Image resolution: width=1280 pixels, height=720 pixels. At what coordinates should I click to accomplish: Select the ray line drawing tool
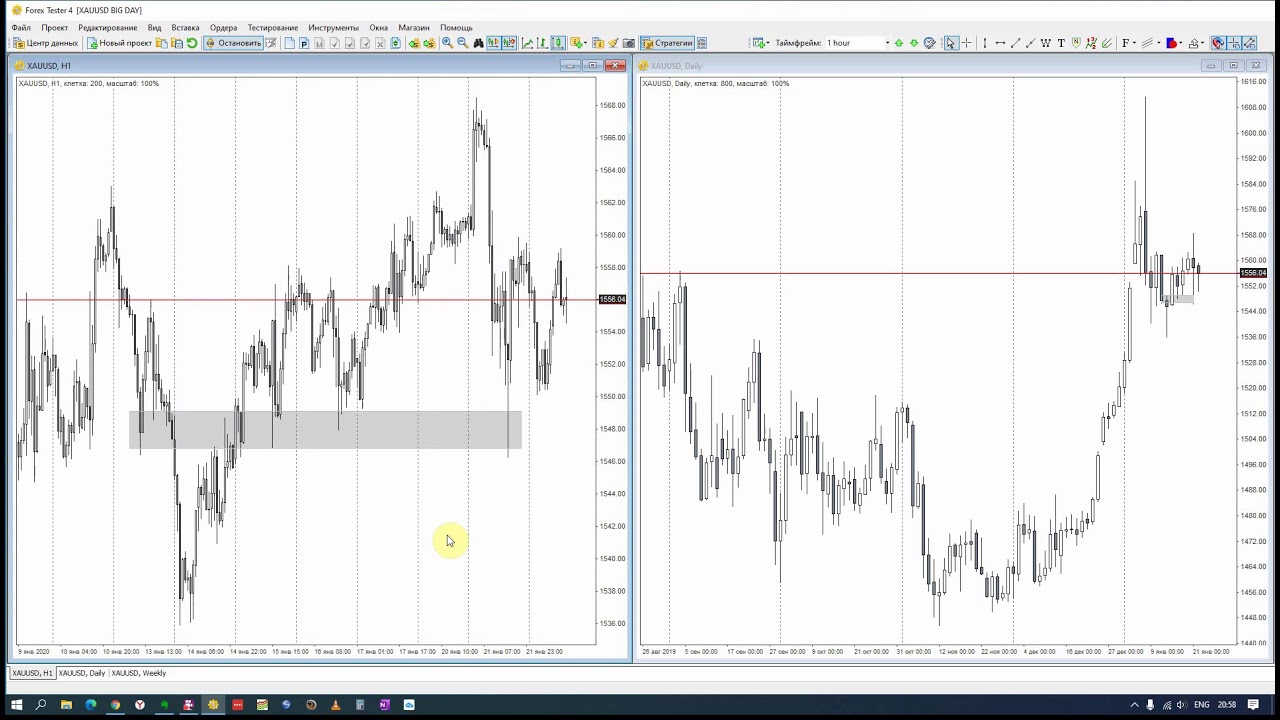pyautogui.click(x=1030, y=43)
